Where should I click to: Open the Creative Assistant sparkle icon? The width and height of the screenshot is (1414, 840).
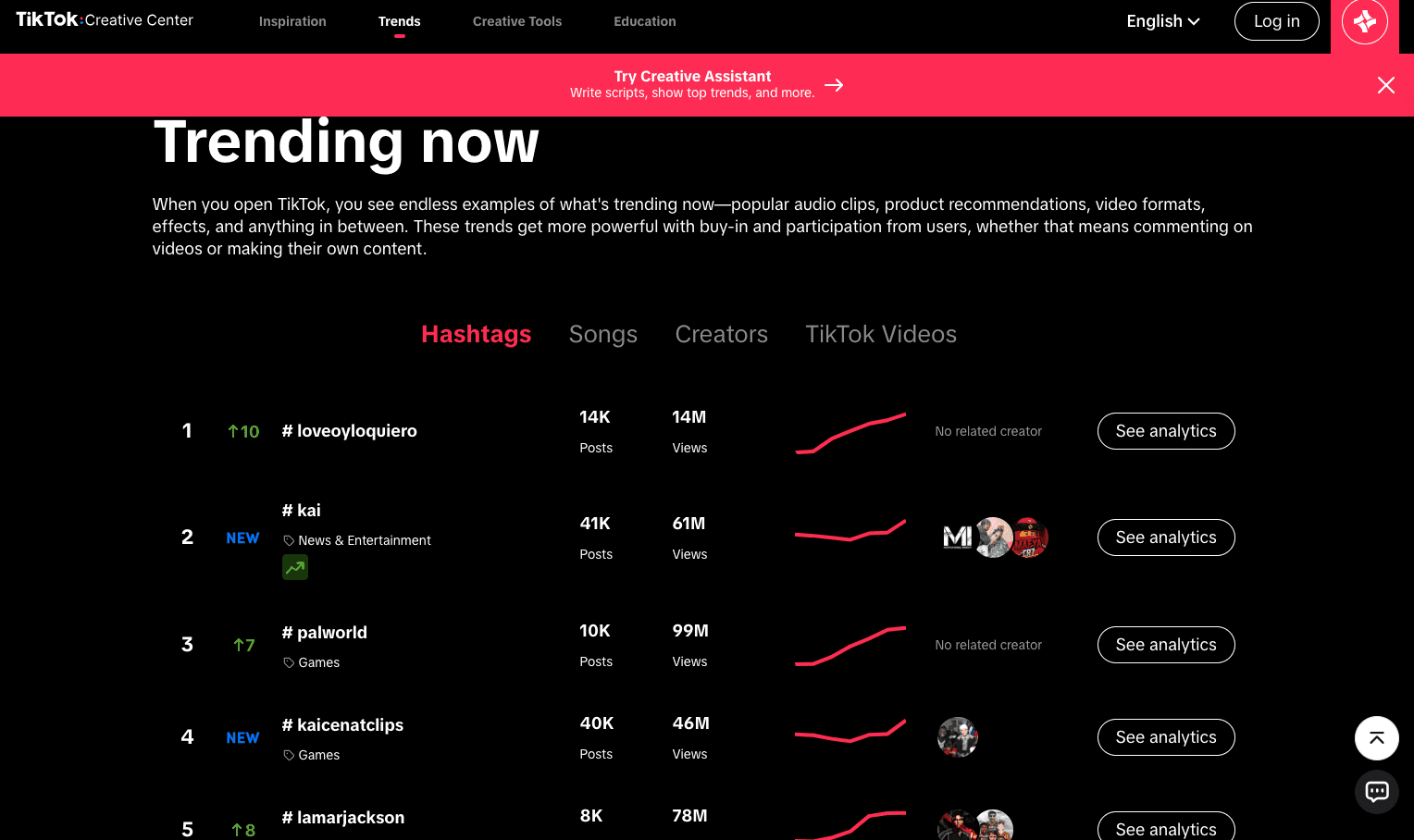point(1364,21)
